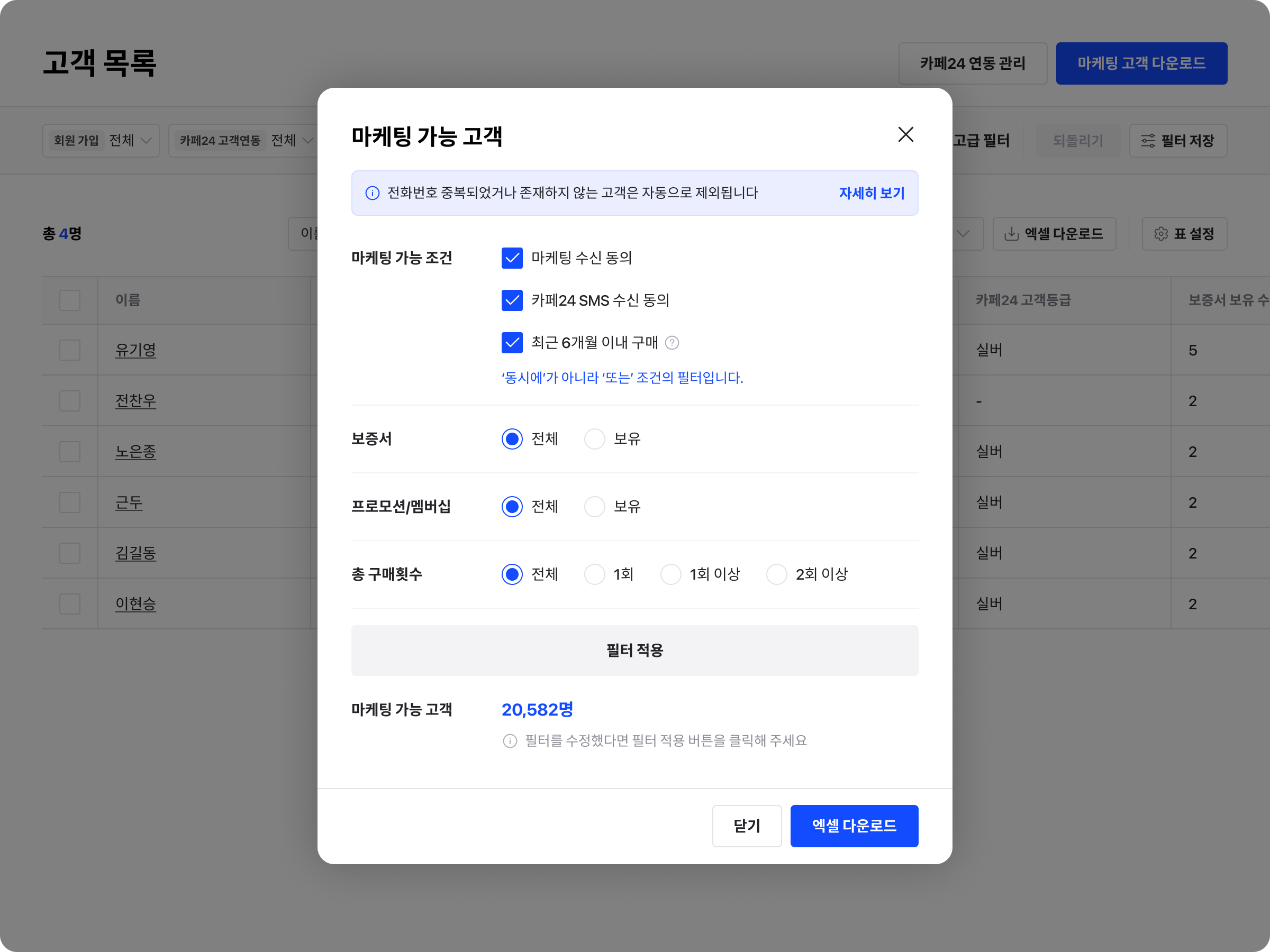Open 자세히 보기 link
Image resolution: width=1270 pixels, height=952 pixels.
871,194
